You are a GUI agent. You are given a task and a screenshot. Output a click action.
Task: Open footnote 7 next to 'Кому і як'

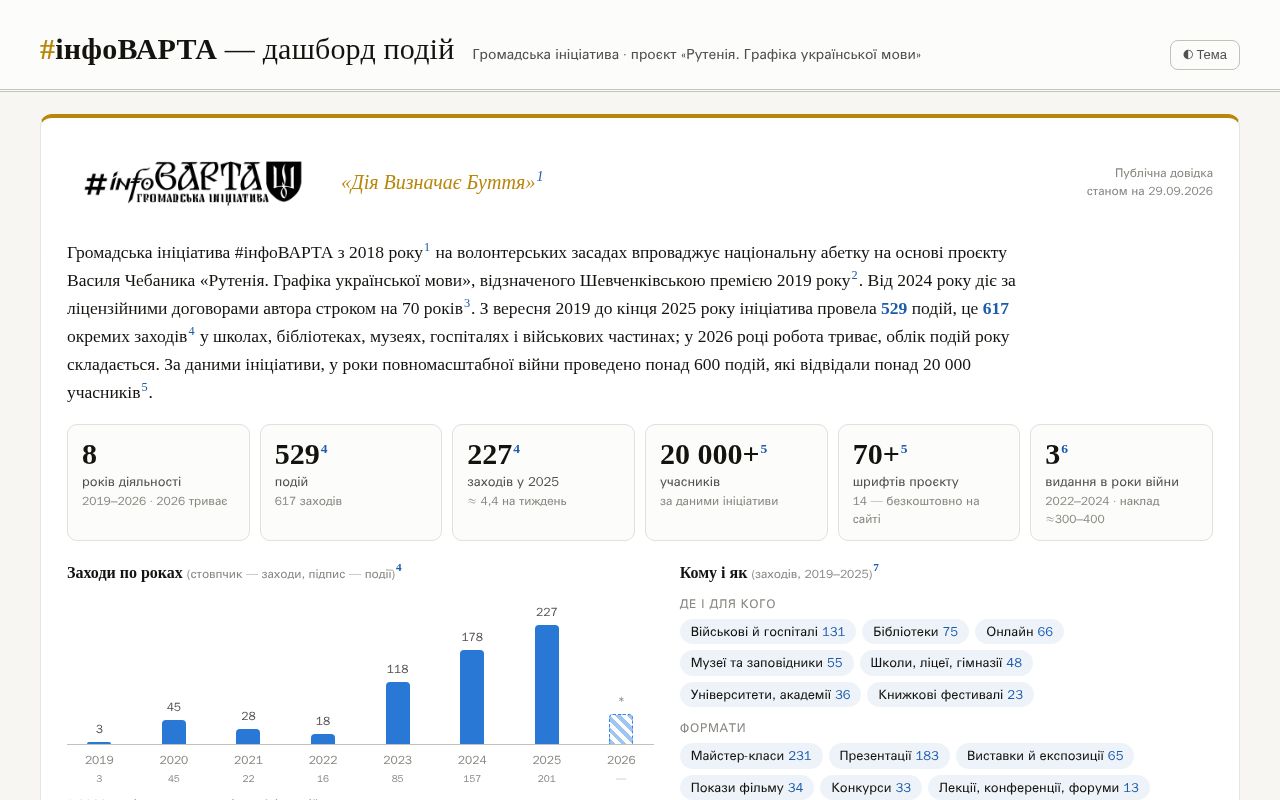876,568
